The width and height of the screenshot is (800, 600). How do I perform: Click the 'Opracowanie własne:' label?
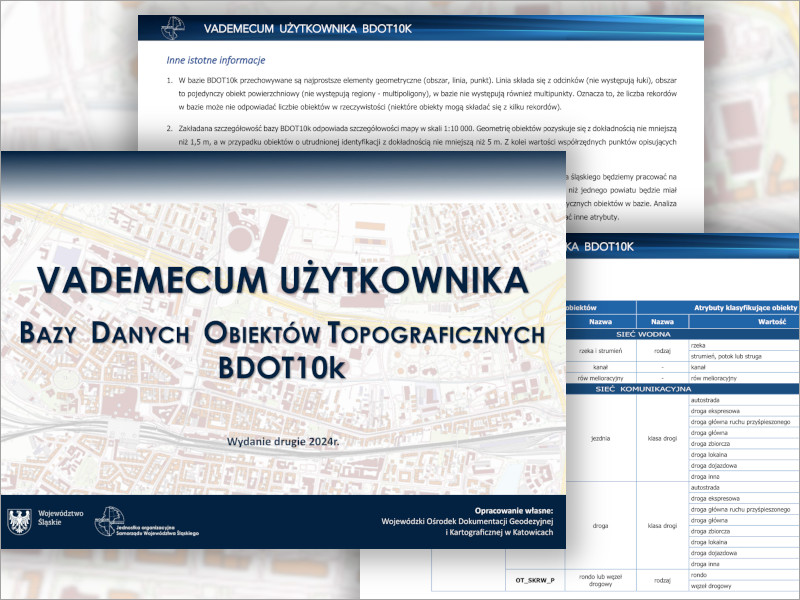[x=514, y=511]
